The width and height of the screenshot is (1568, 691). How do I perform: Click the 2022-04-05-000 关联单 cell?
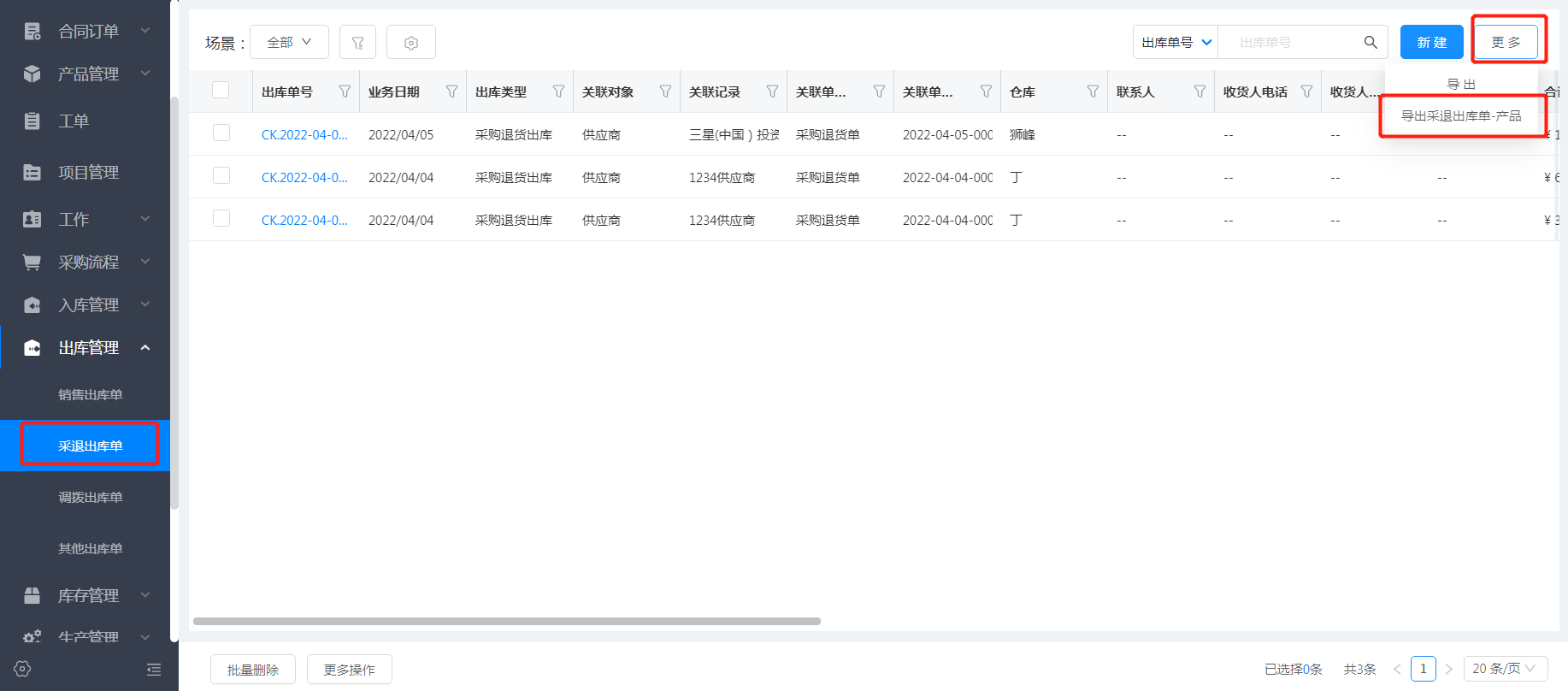pyautogui.click(x=948, y=135)
